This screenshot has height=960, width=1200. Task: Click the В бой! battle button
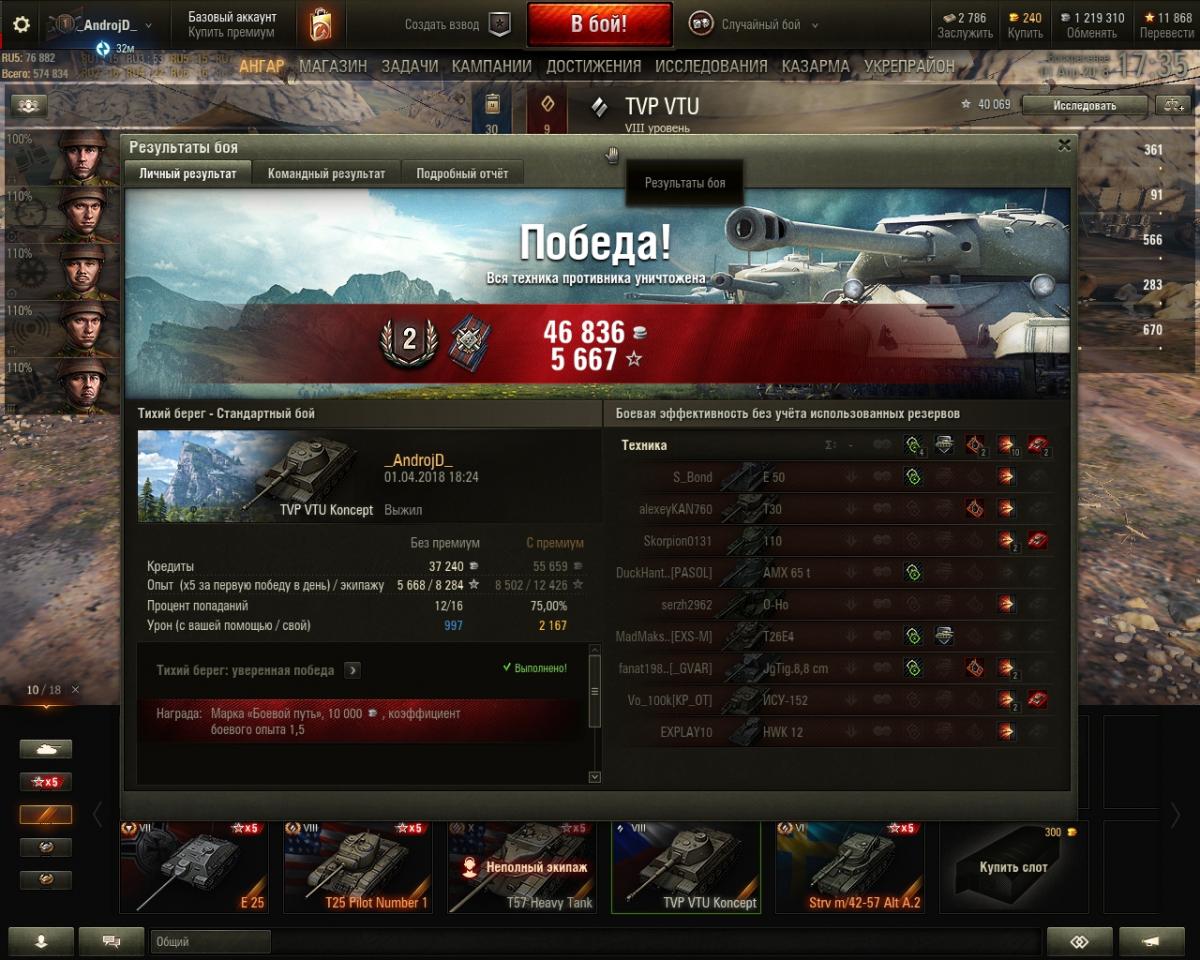pyautogui.click(x=600, y=25)
